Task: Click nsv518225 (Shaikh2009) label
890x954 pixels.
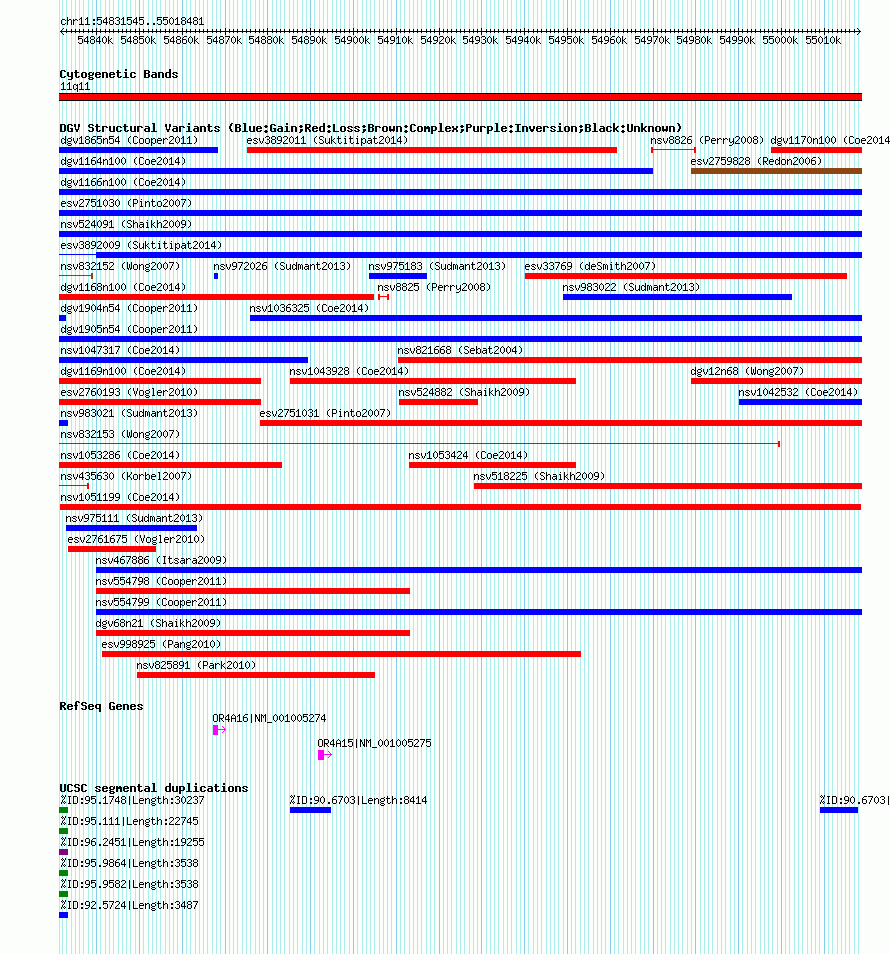Action: tap(539, 476)
